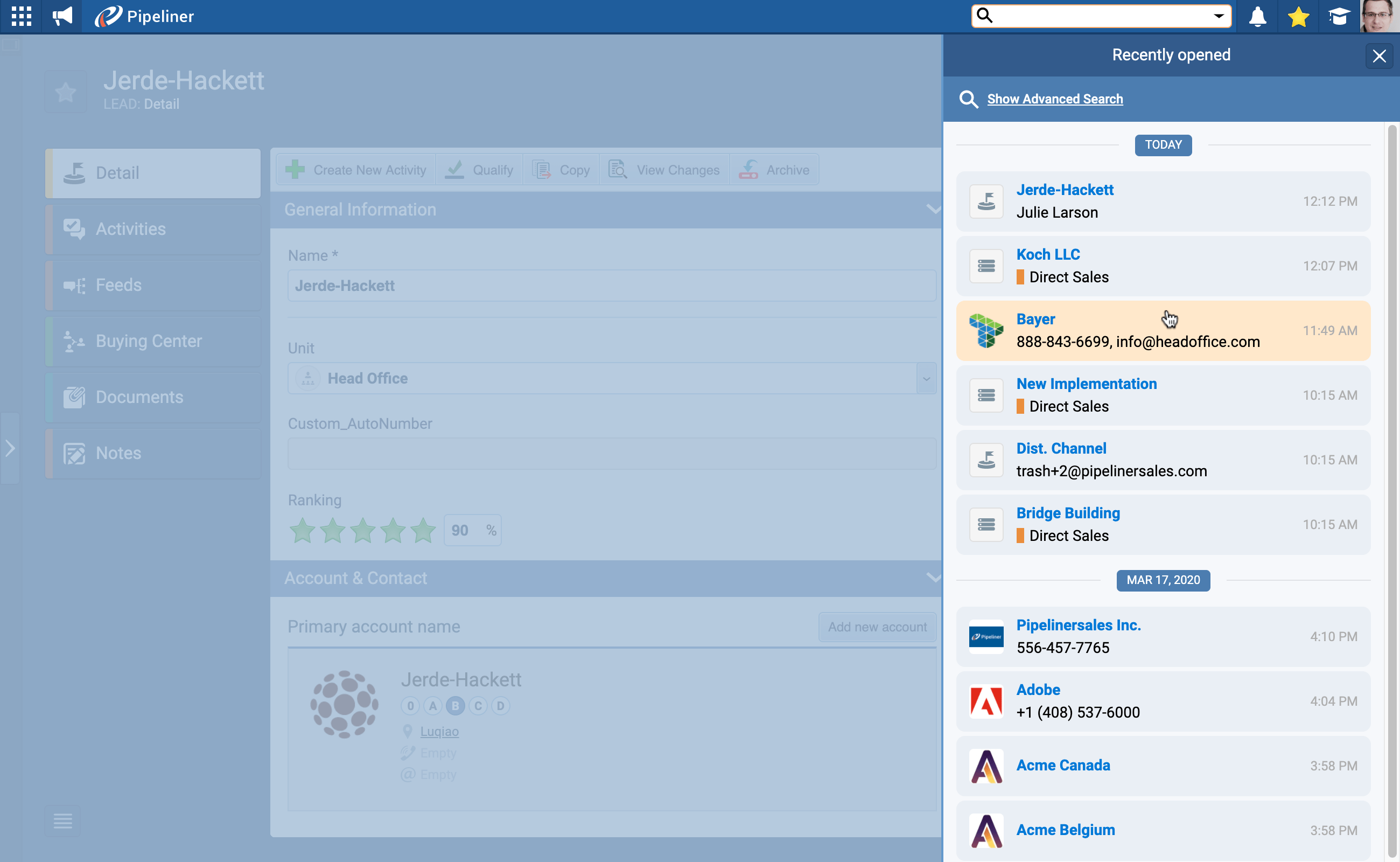Select account class A radio option

coord(432,706)
